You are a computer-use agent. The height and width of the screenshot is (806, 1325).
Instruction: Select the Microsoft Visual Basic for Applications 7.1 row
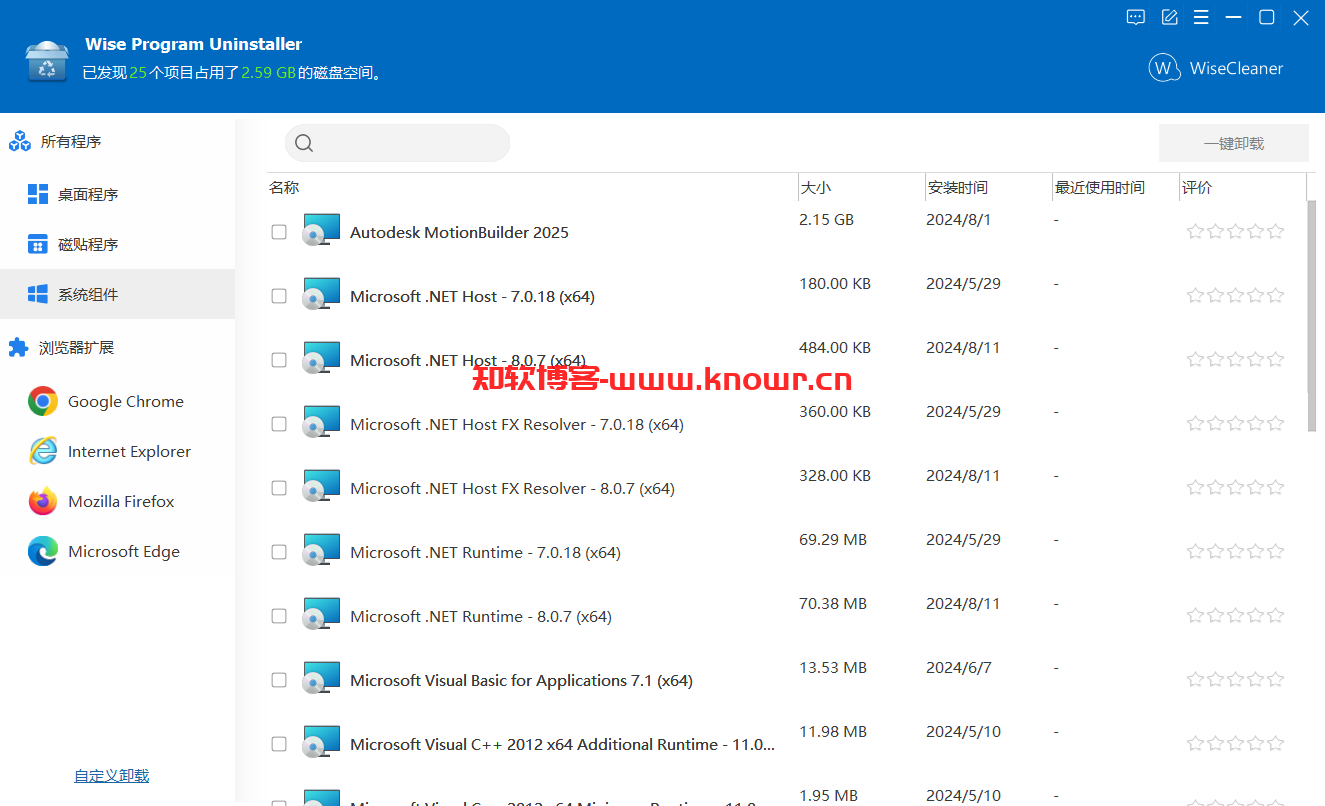coord(786,680)
